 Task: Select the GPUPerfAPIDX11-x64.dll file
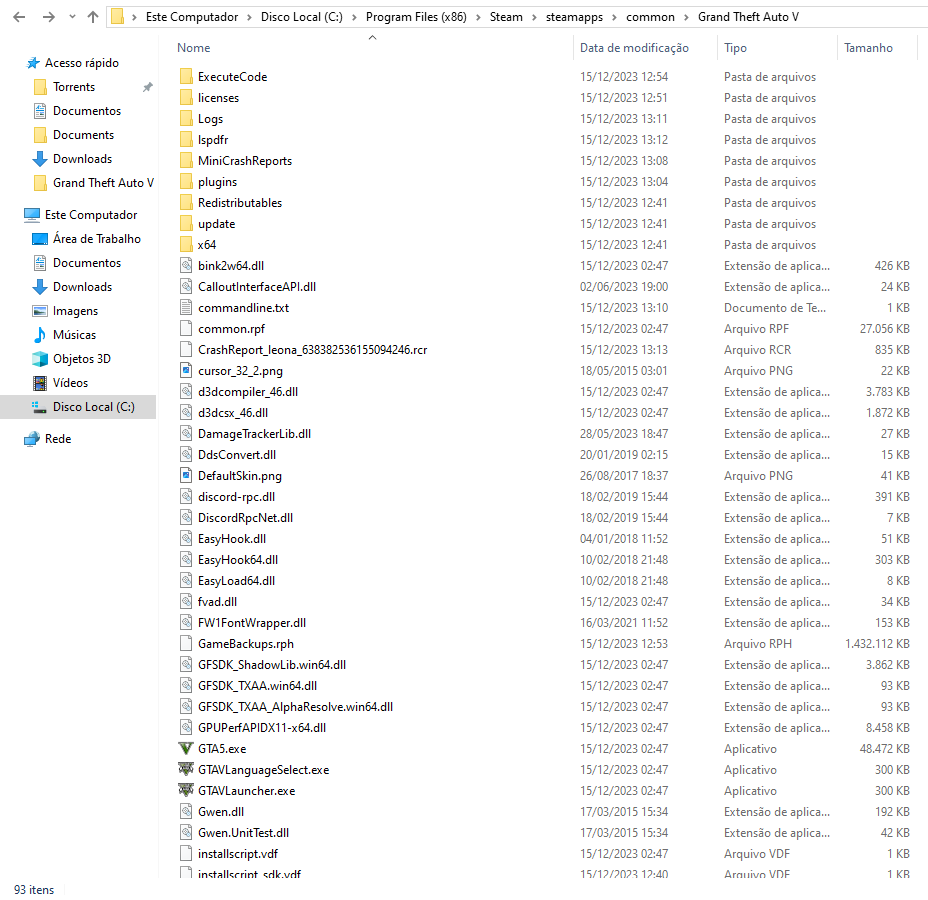pyautogui.click(x=262, y=728)
